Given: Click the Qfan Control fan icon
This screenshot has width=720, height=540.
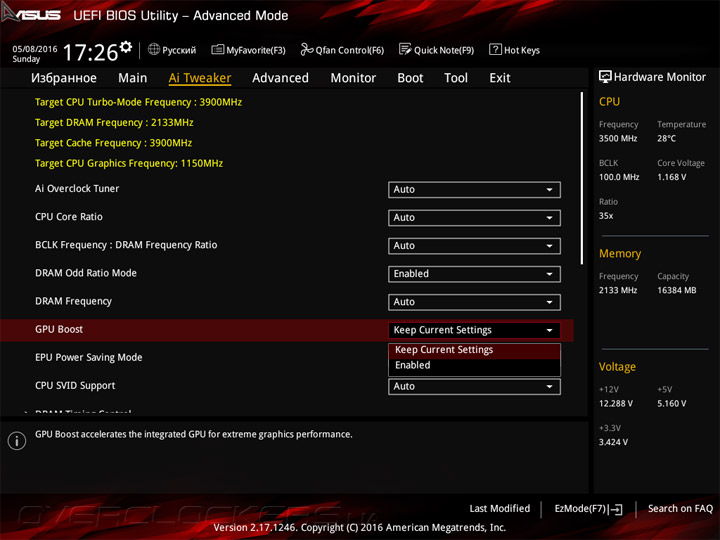Looking at the screenshot, I should [307, 49].
